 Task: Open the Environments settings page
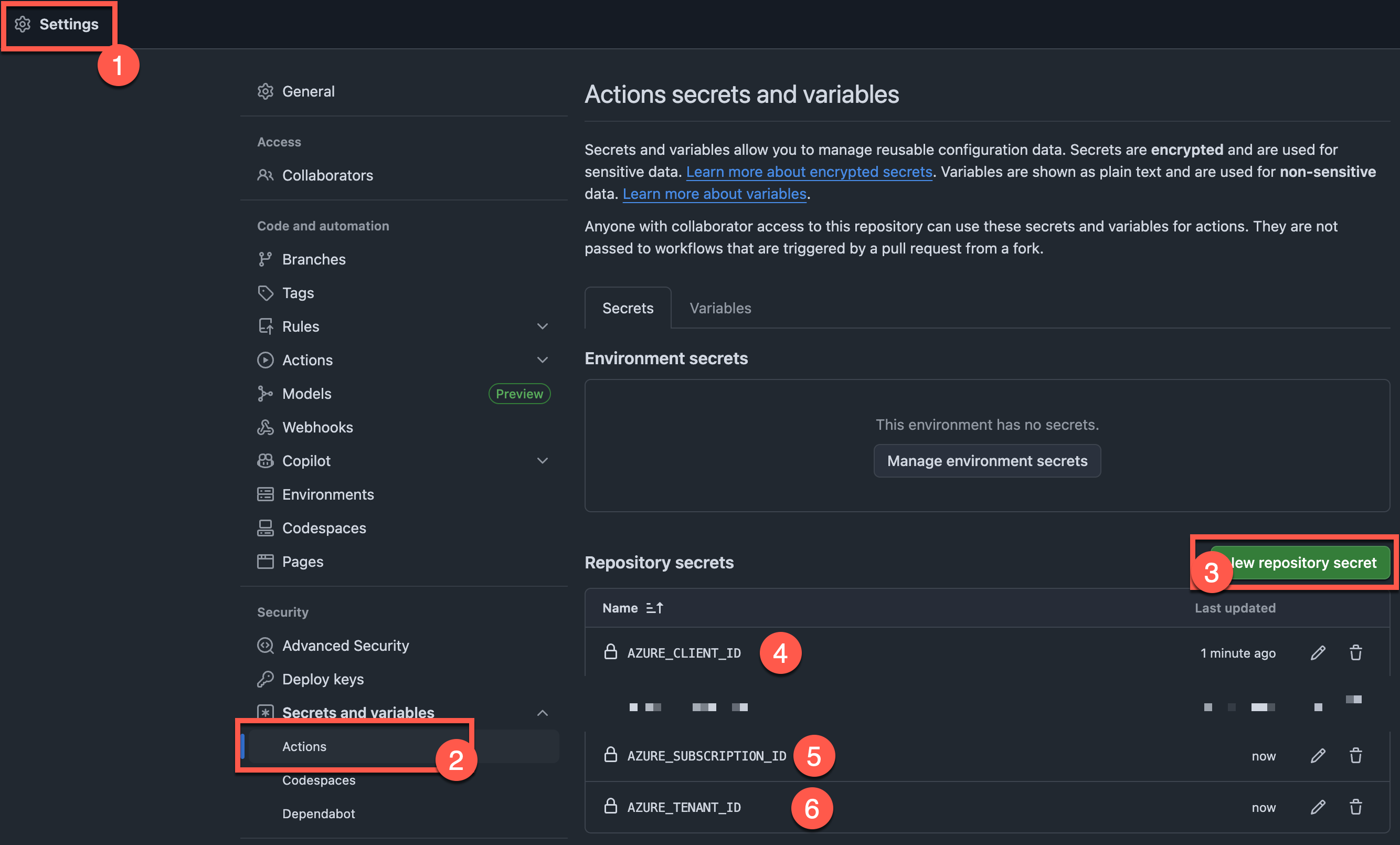[328, 494]
